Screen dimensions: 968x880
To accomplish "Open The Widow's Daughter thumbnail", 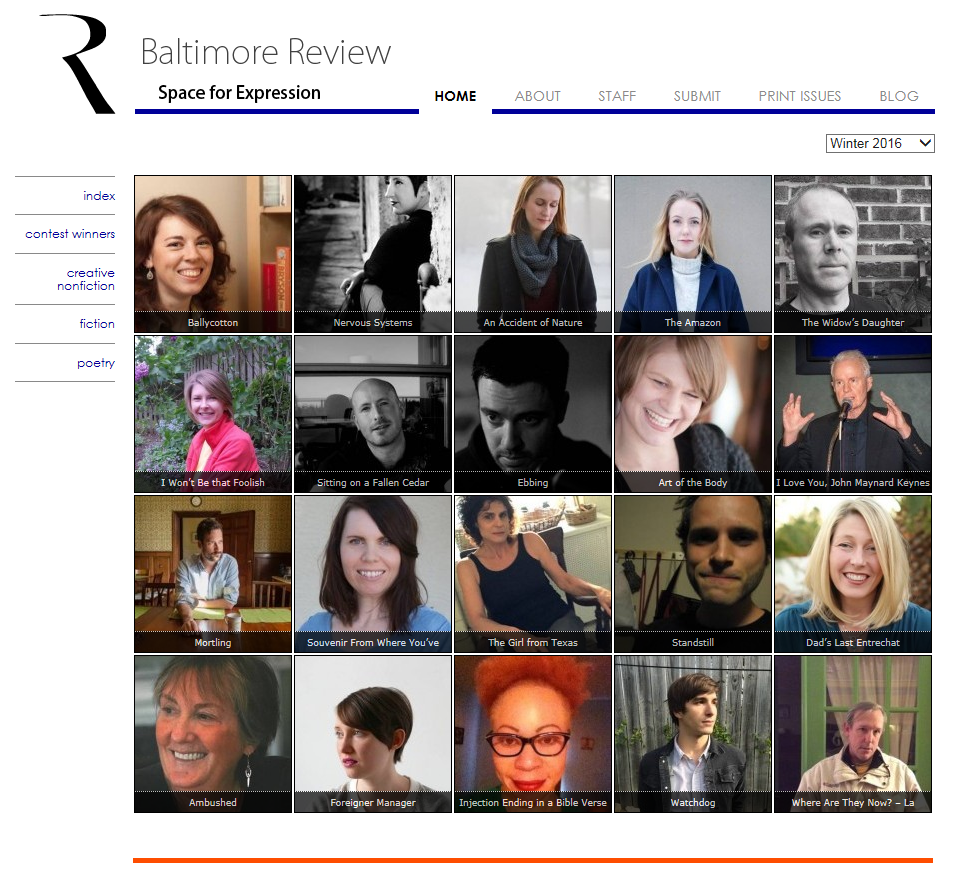I will point(853,254).
